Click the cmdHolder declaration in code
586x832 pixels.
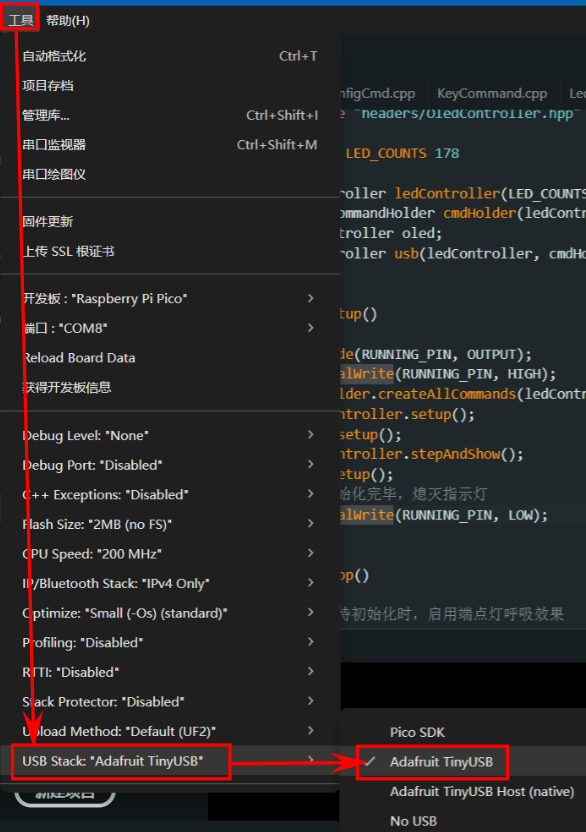pyautogui.click(x=462, y=213)
